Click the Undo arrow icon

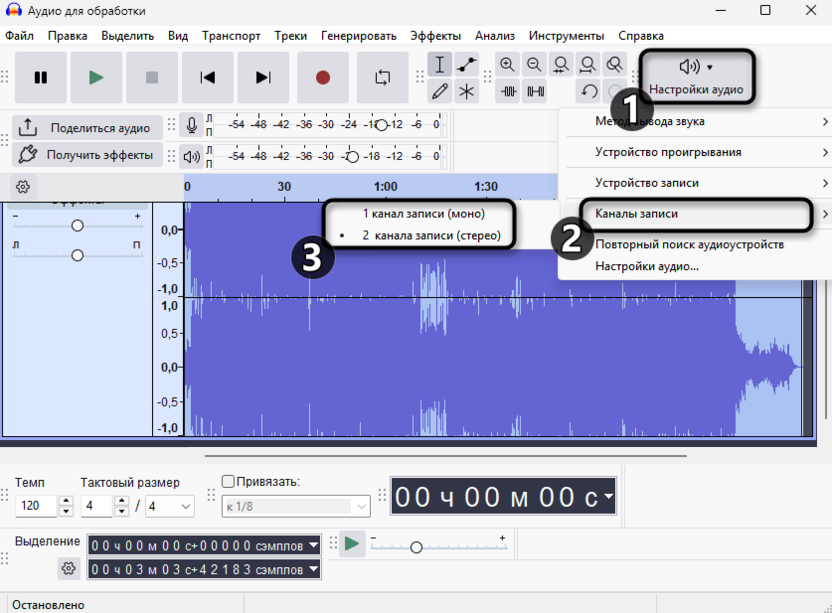588,91
